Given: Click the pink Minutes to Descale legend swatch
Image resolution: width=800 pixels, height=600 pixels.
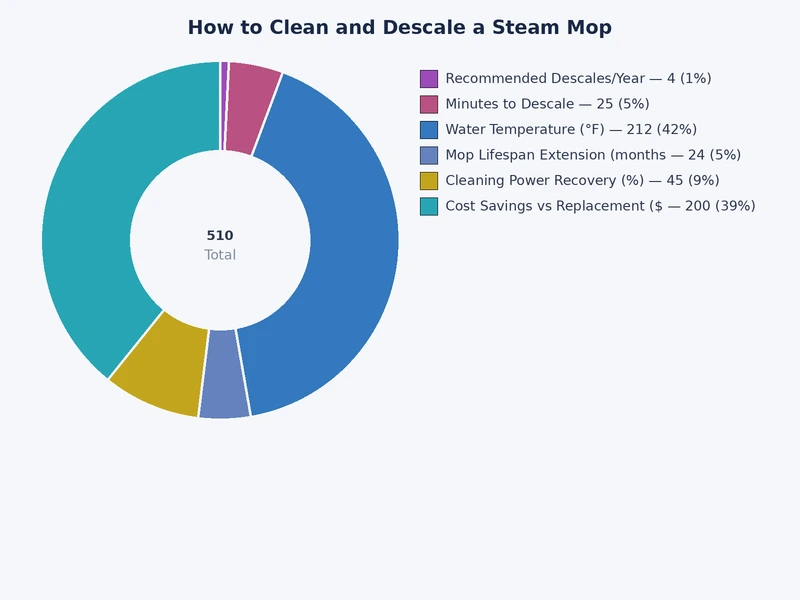Looking at the screenshot, I should pos(430,103).
